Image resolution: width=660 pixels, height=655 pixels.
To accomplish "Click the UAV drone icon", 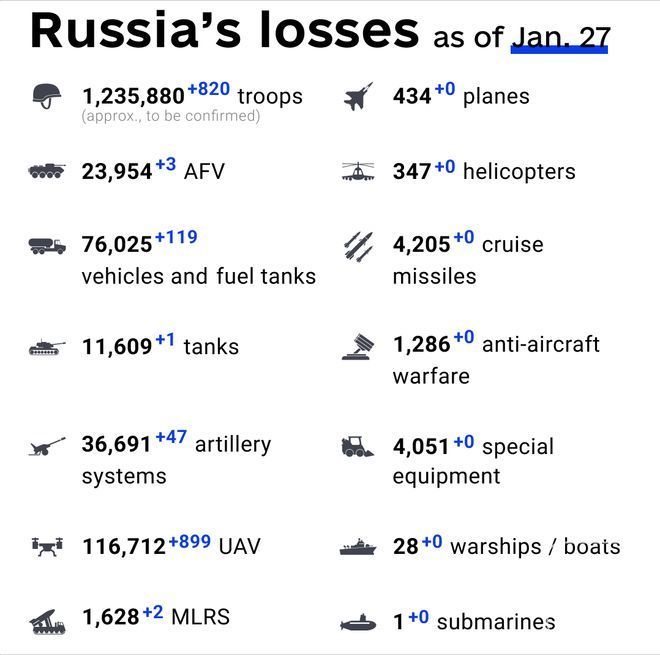I will 47,546.
